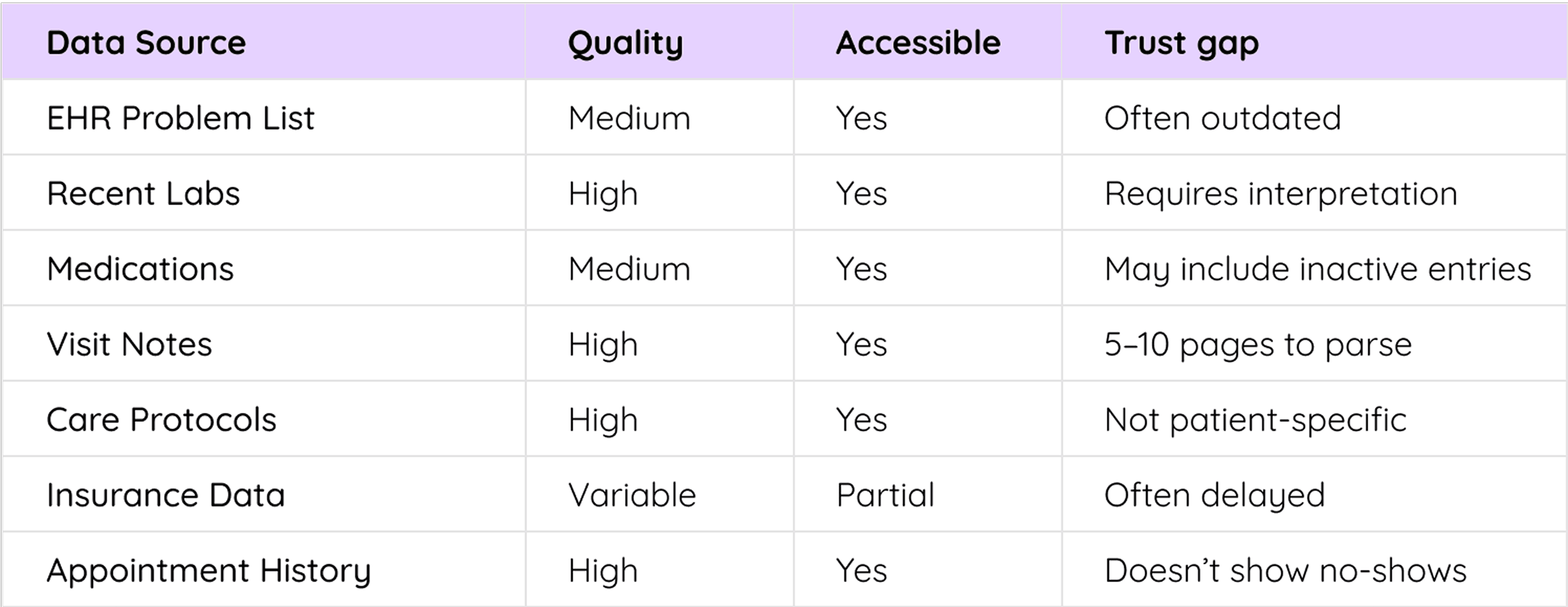The image size is (1568, 607).
Task: Select the Often delayed cell
Action: (1214, 495)
